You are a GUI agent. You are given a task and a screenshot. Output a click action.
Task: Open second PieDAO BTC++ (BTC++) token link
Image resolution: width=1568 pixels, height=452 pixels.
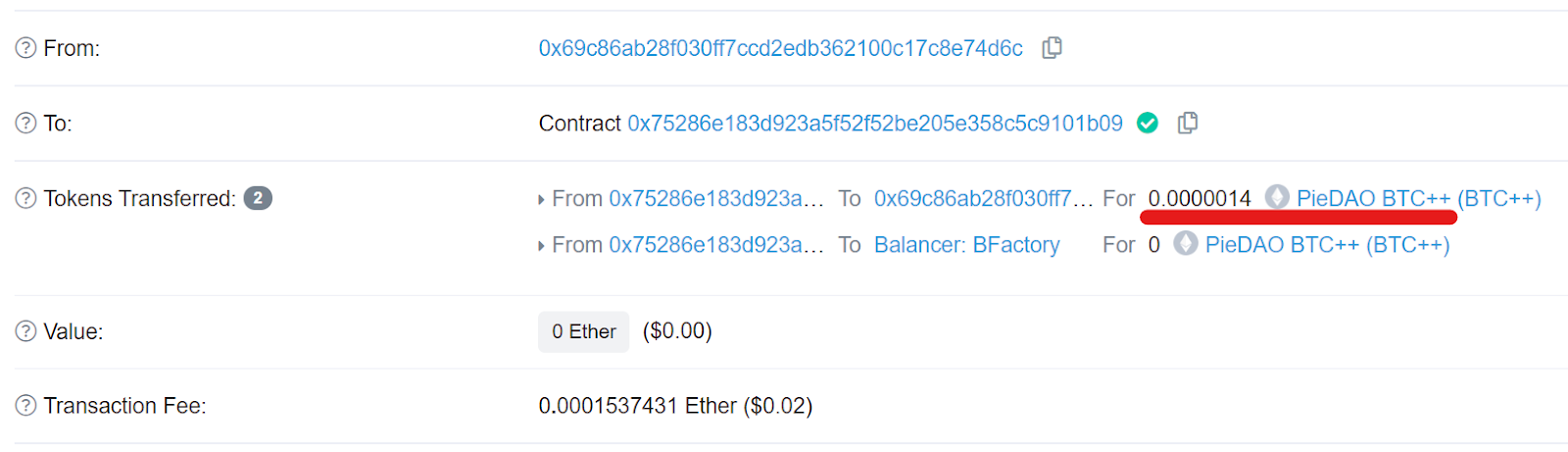[1327, 245]
